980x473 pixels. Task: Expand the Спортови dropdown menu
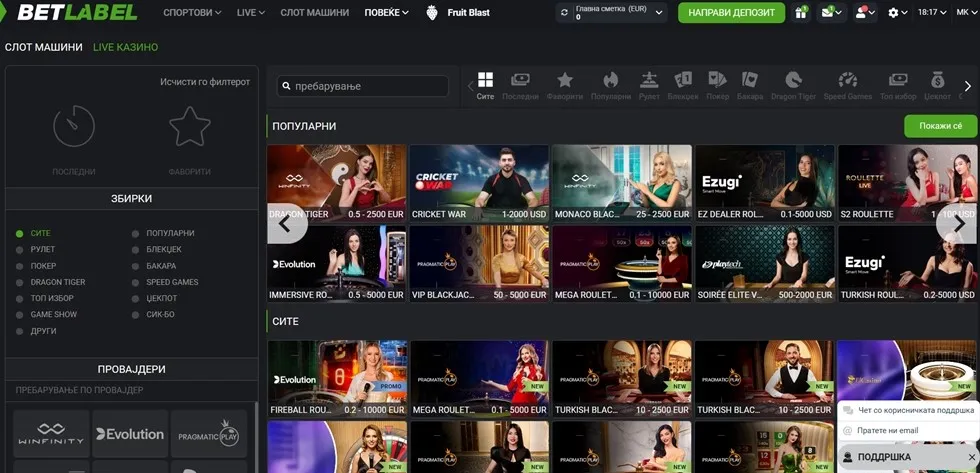191,13
